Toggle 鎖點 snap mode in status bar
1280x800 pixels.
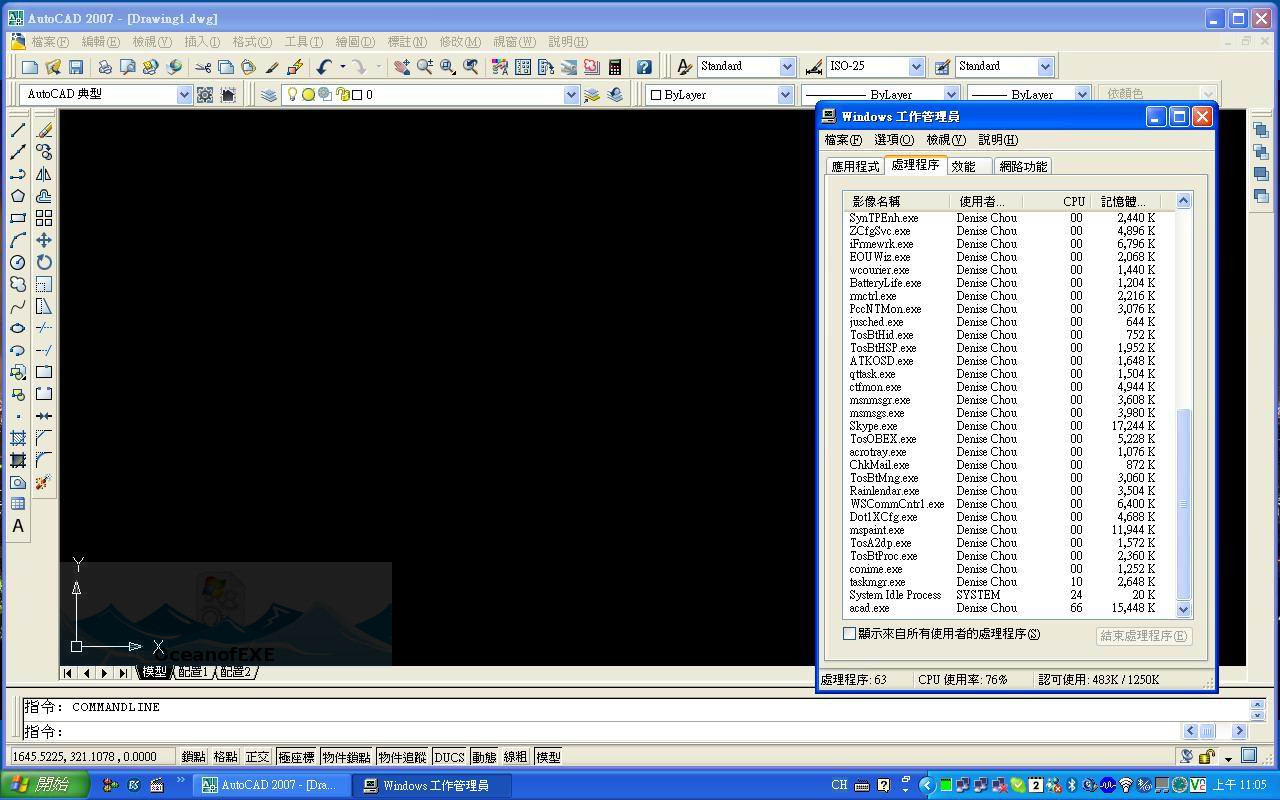tap(193, 757)
